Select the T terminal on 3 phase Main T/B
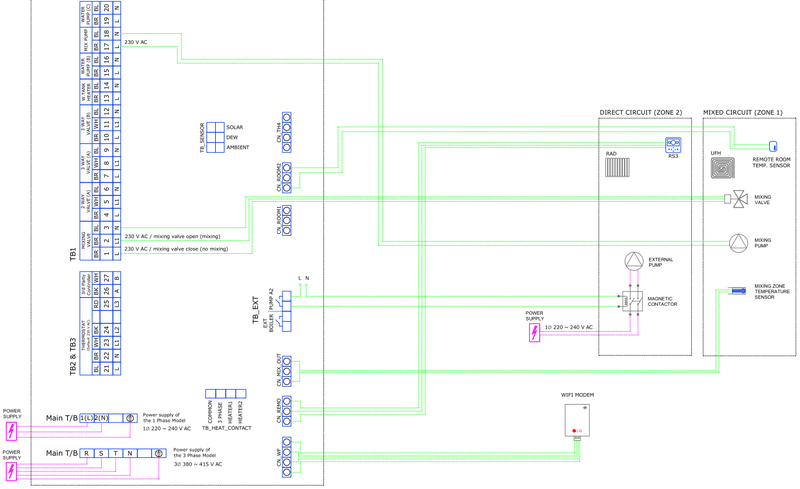This screenshot has width=800, height=489. (x=116, y=453)
